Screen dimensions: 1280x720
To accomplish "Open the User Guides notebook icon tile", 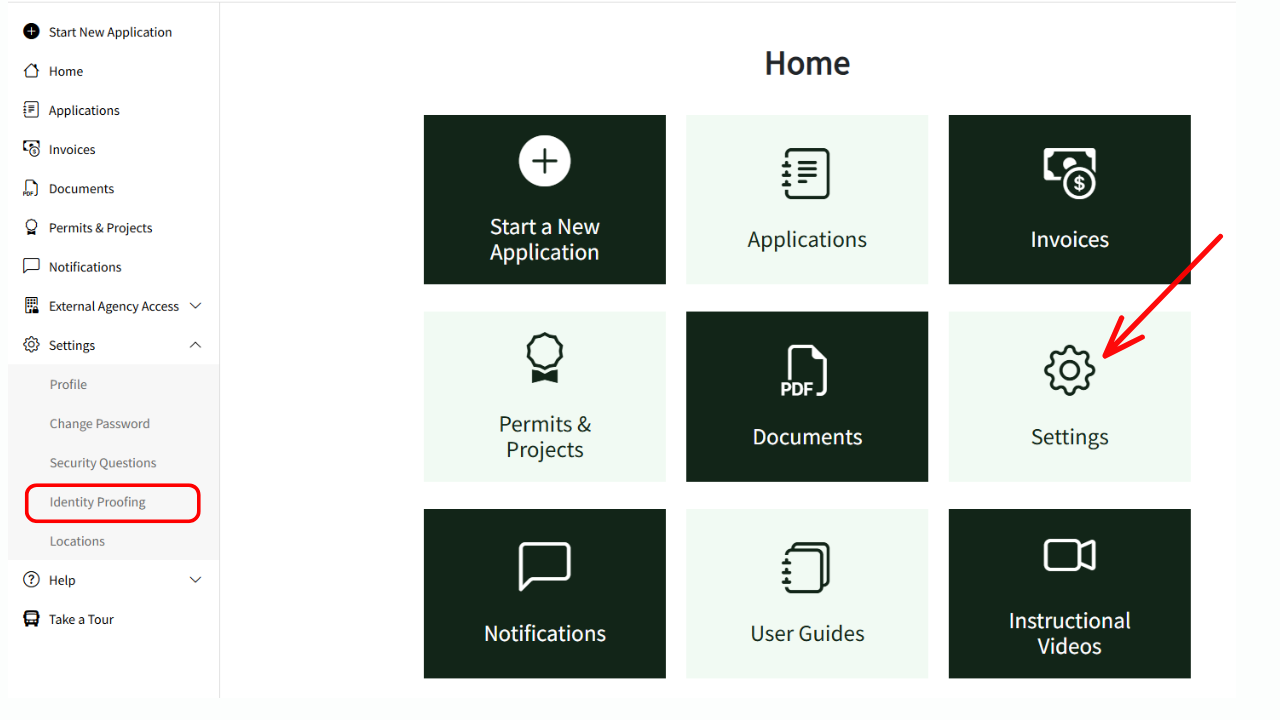I will coord(806,566).
